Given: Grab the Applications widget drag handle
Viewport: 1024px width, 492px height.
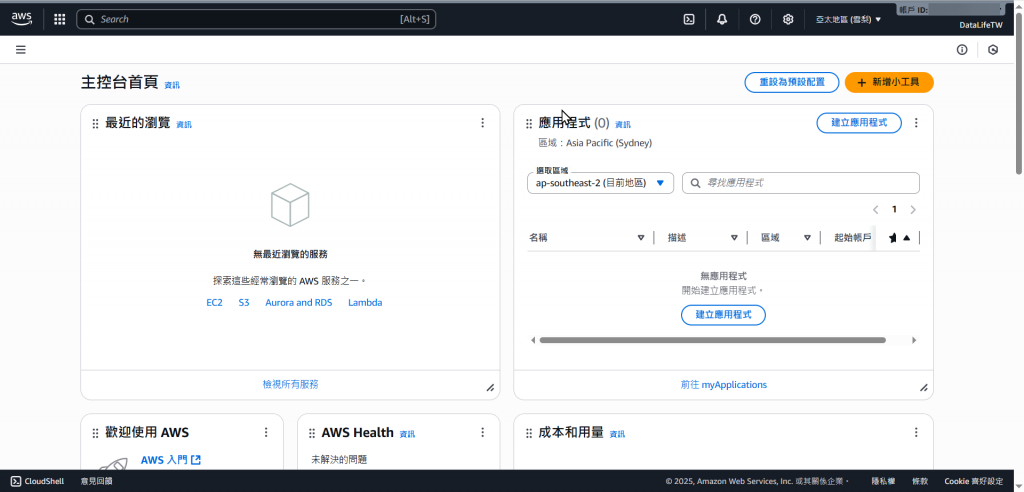Looking at the screenshot, I should click(529, 123).
